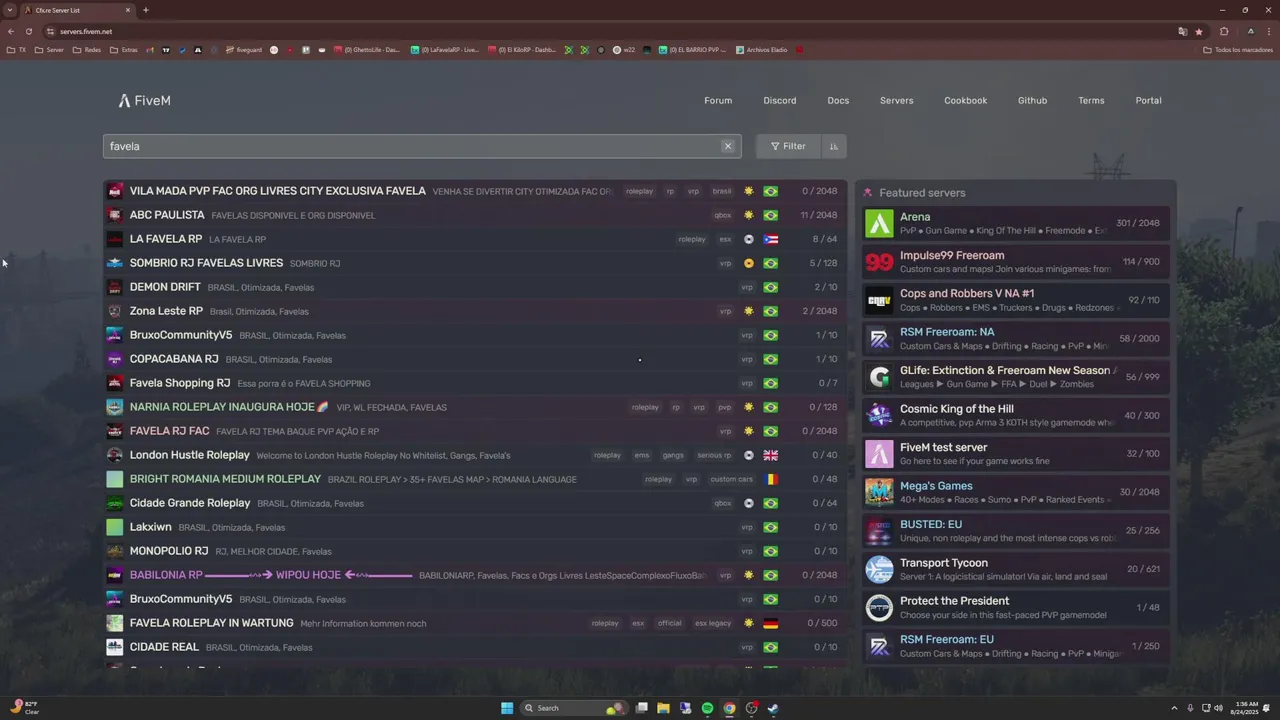Image resolution: width=1280 pixels, height=720 pixels.
Task: Open the Forum page
Action: pos(718,100)
